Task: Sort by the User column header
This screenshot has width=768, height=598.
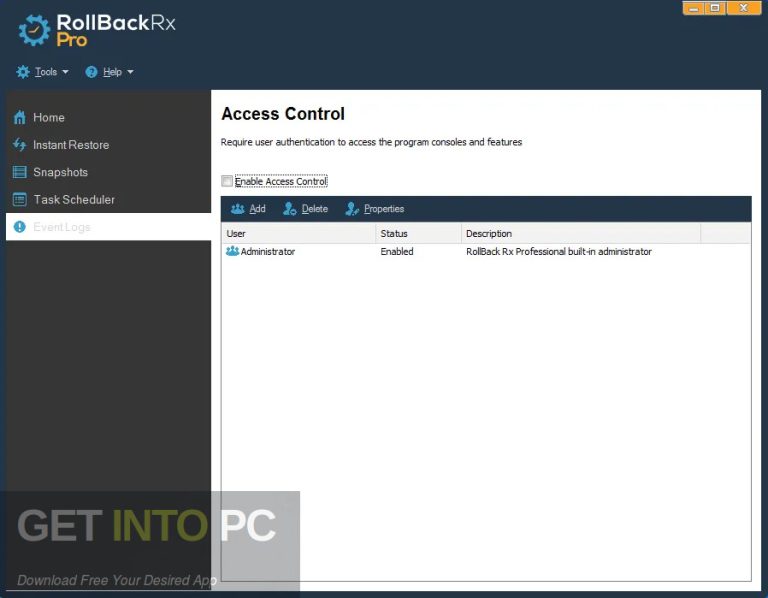Action: [x=298, y=234]
